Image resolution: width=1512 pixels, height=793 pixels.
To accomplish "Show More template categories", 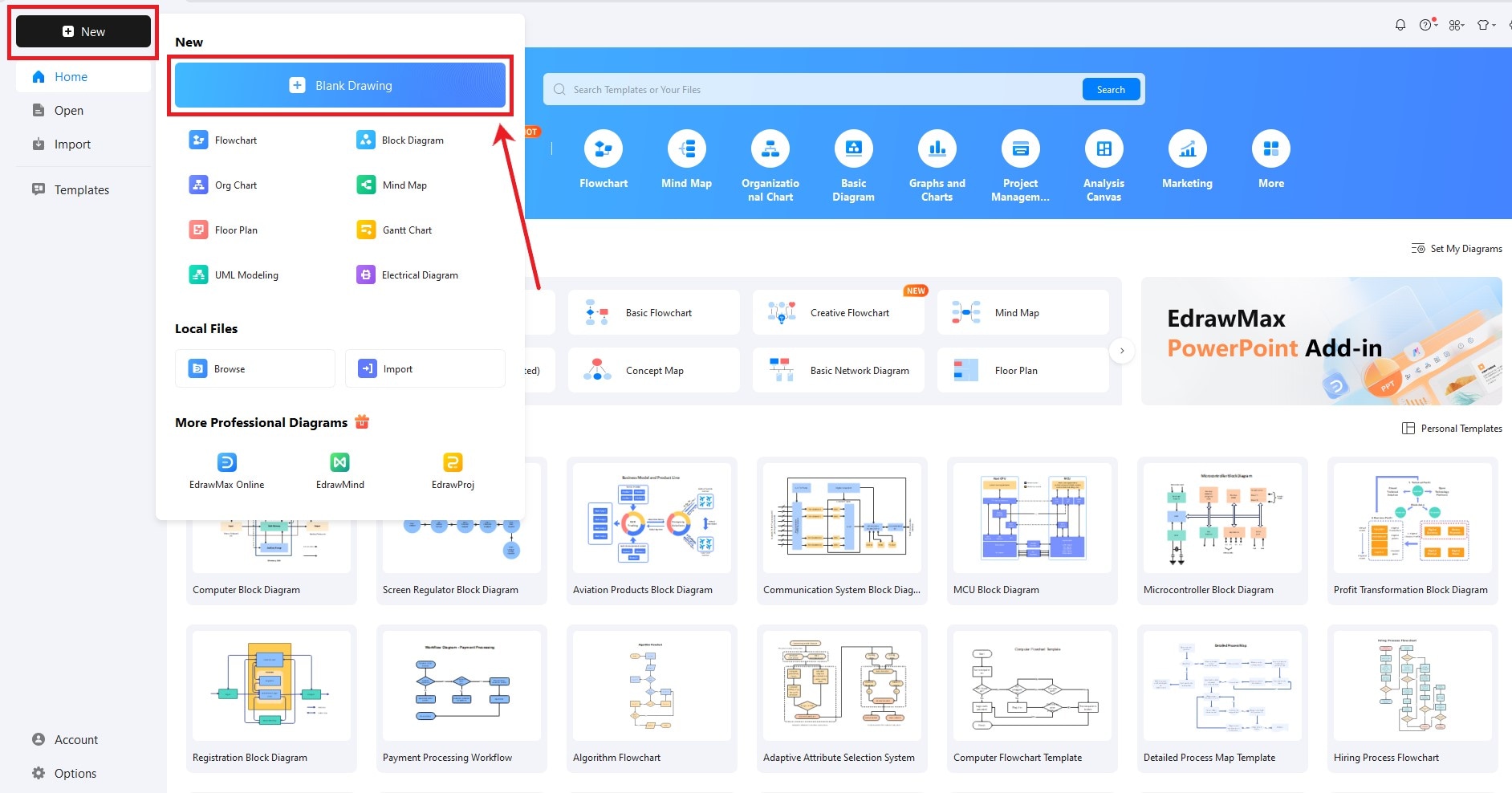I will pyautogui.click(x=1271, y=160).
